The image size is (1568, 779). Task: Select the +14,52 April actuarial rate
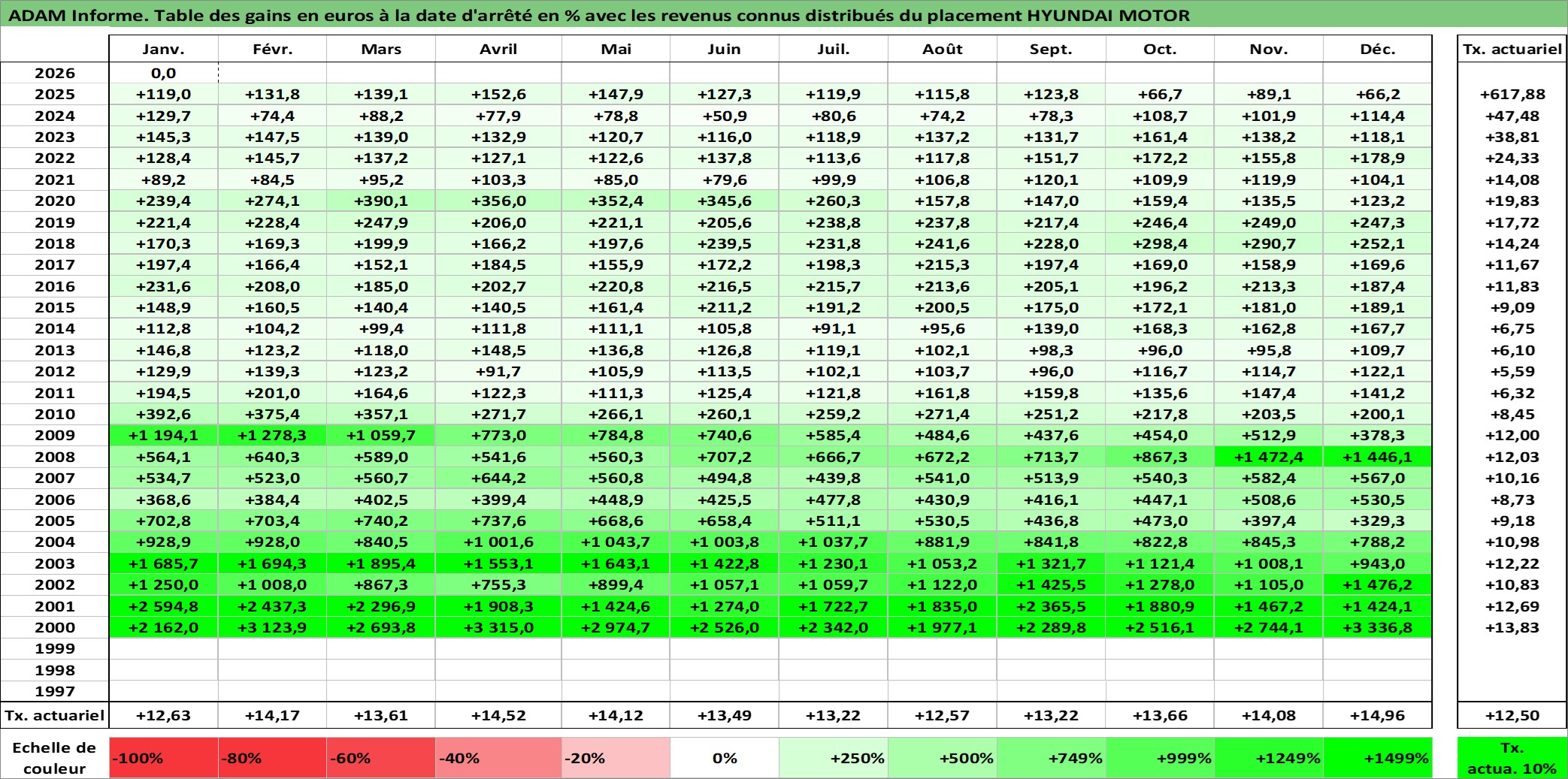pyautogui.click(x=498, y=715)
